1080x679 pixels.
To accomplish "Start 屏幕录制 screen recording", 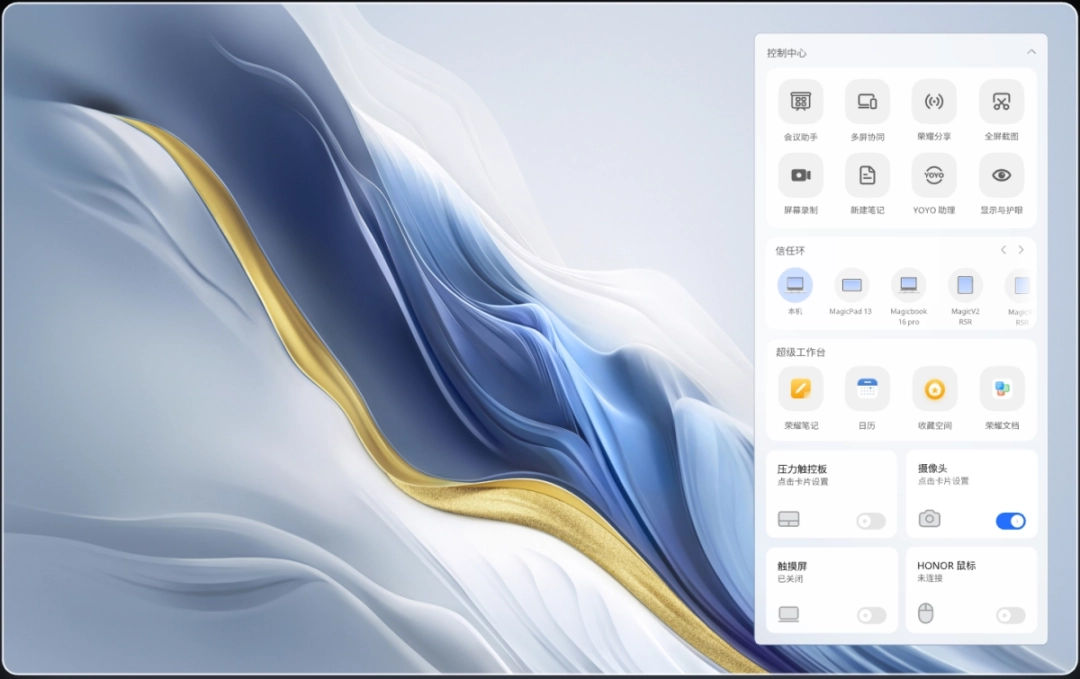I will tap(800, 176).
